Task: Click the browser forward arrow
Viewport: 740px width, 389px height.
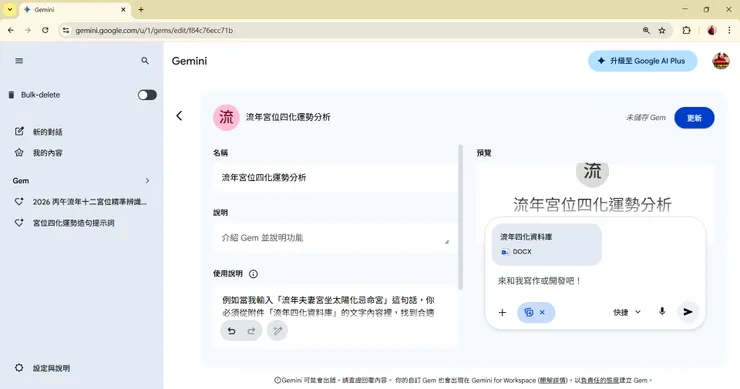Action: 28,30
